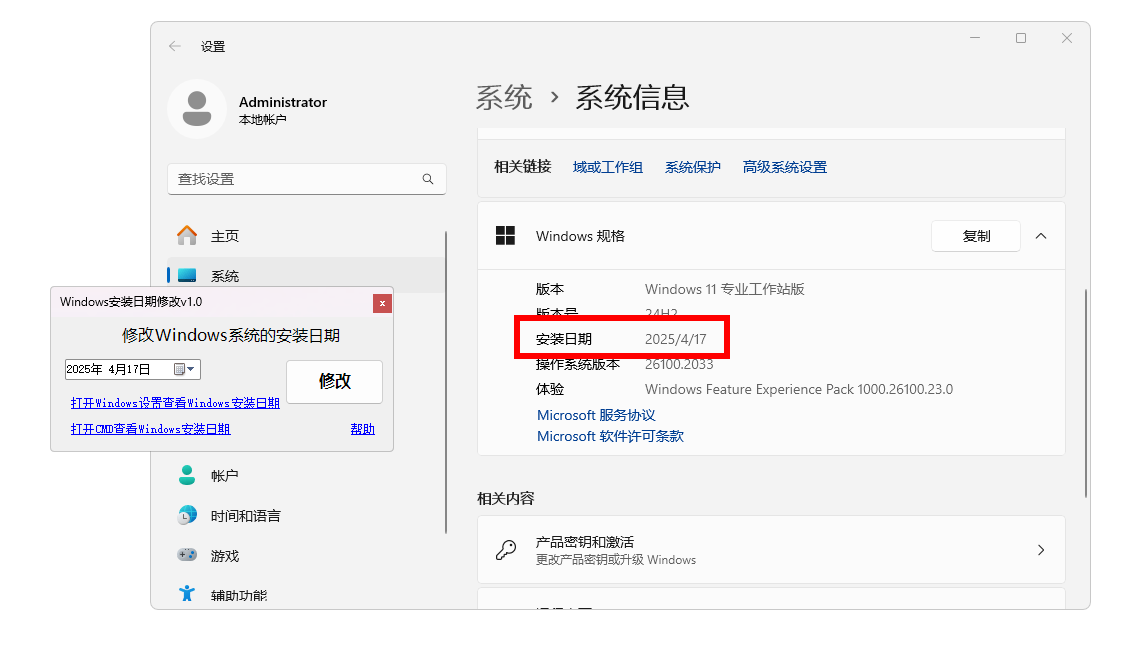Open 产品密钥和激活 via right chevron

1041,550
